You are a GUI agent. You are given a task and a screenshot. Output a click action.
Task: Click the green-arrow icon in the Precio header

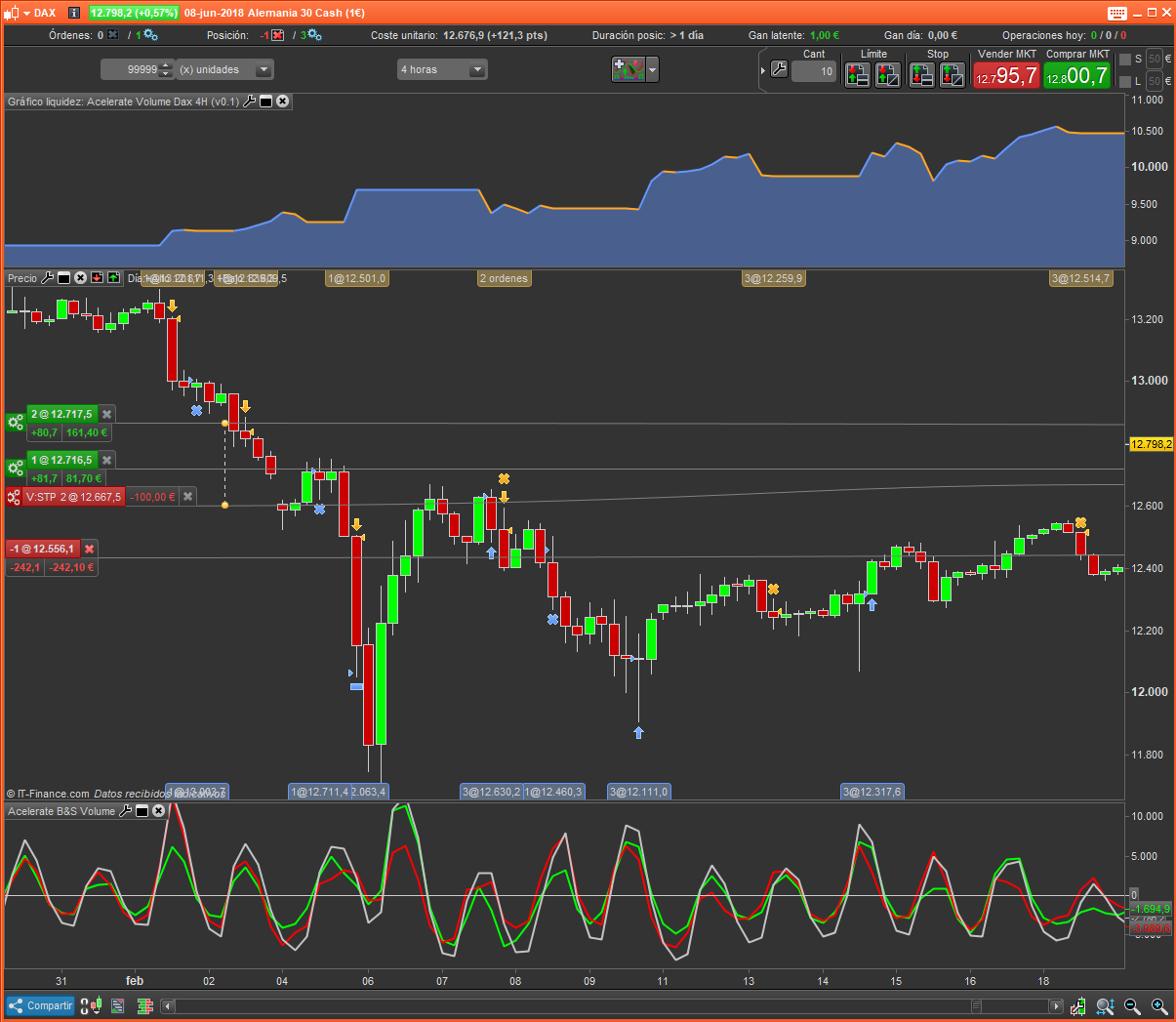(x=113, y=278)
